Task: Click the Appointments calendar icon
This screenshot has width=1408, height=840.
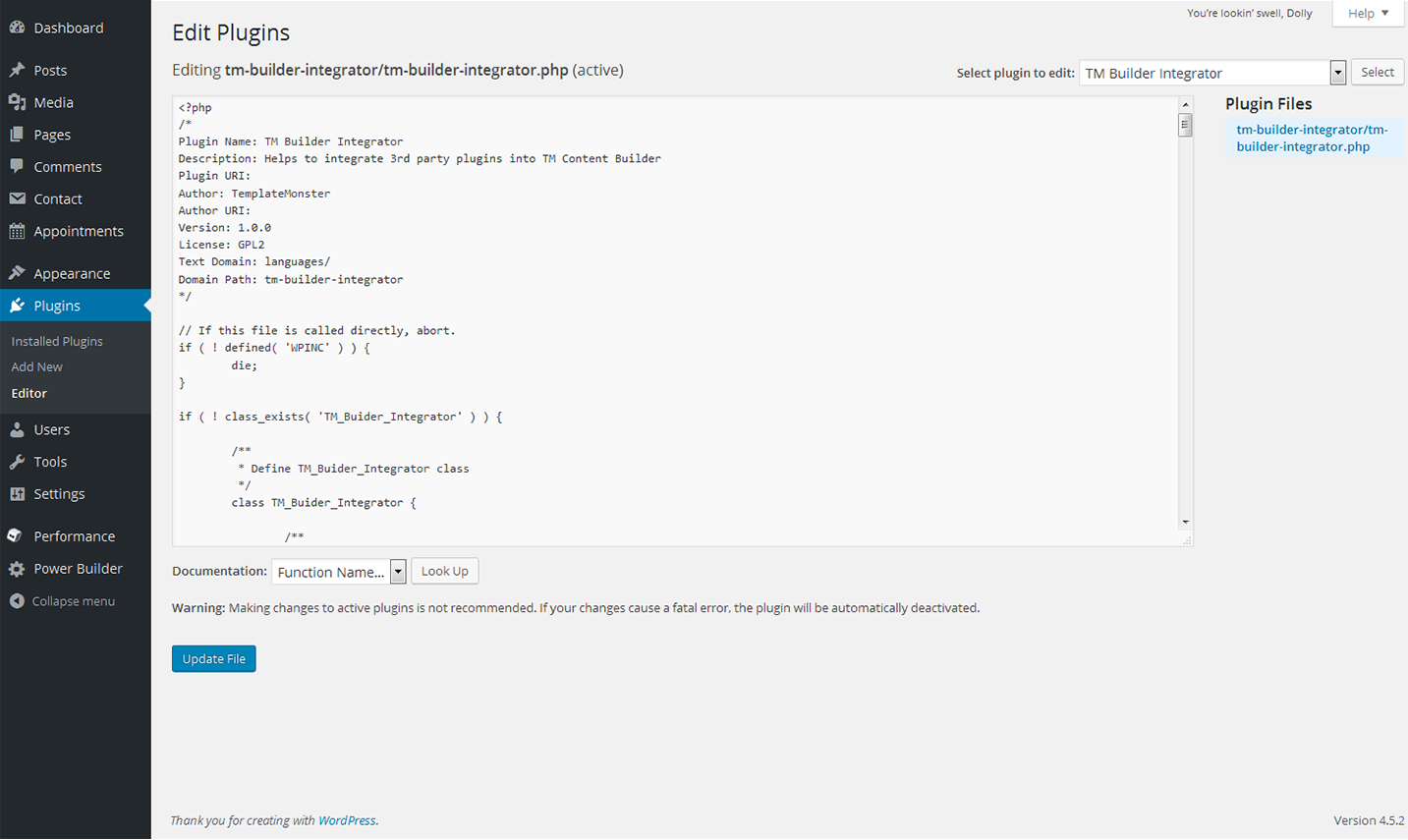Action: click(17, 231)
